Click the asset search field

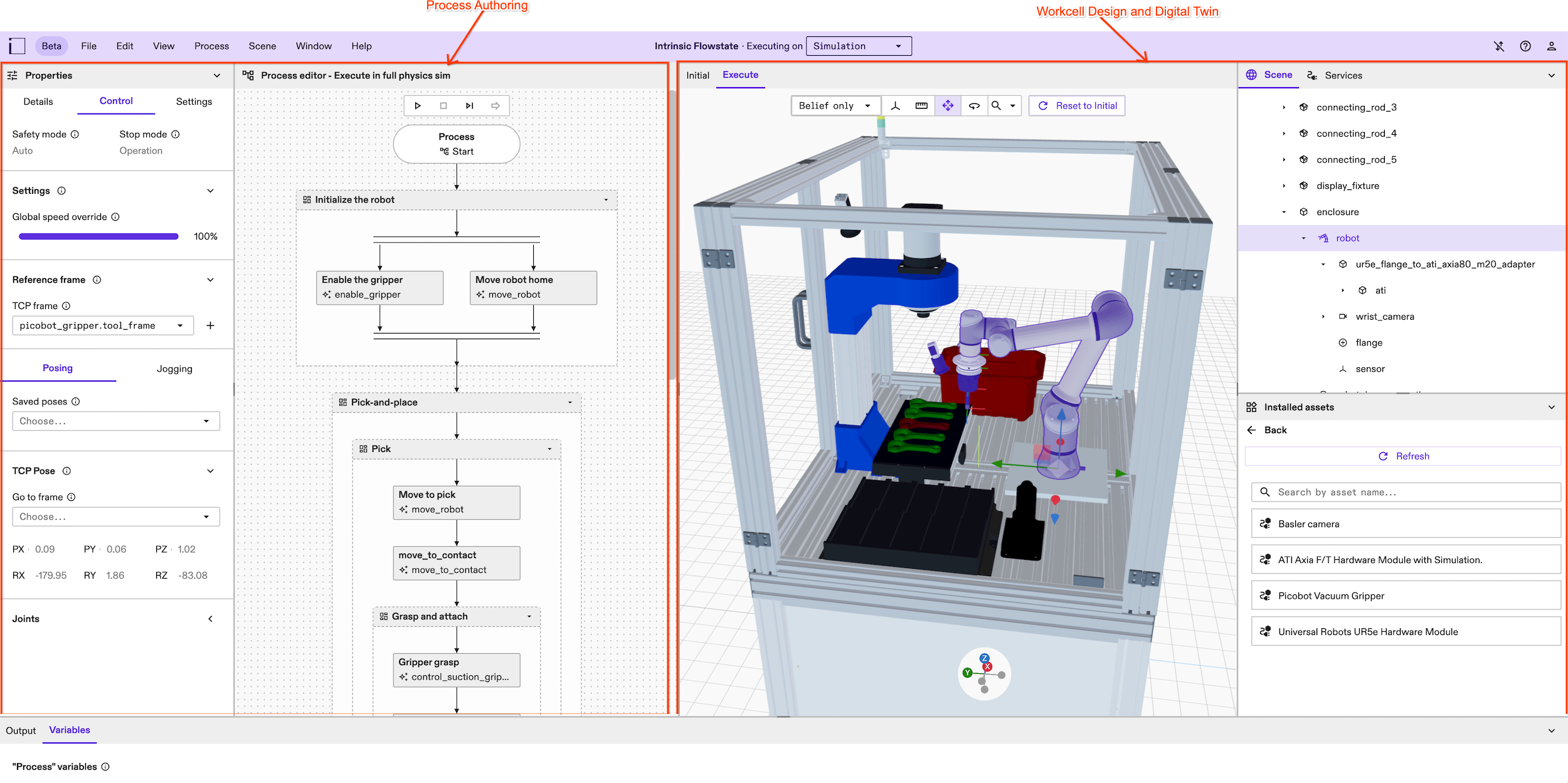pos(1405,492)
